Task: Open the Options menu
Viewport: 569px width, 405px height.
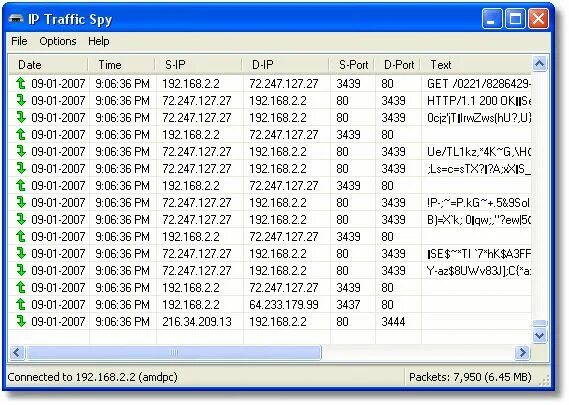Action: pos(58,41)
